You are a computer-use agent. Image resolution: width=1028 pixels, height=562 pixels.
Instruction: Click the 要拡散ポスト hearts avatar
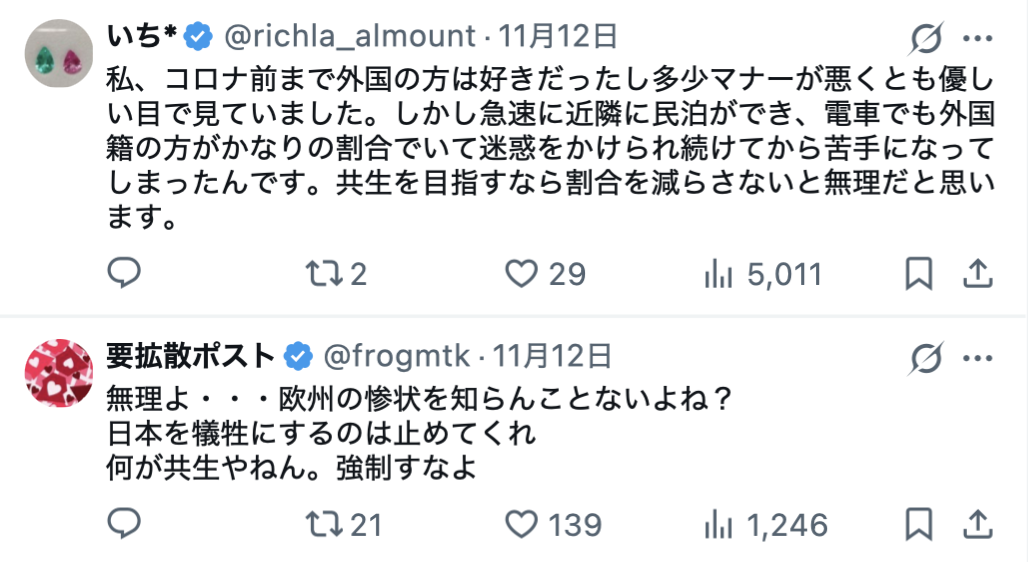tap(58, 373)
